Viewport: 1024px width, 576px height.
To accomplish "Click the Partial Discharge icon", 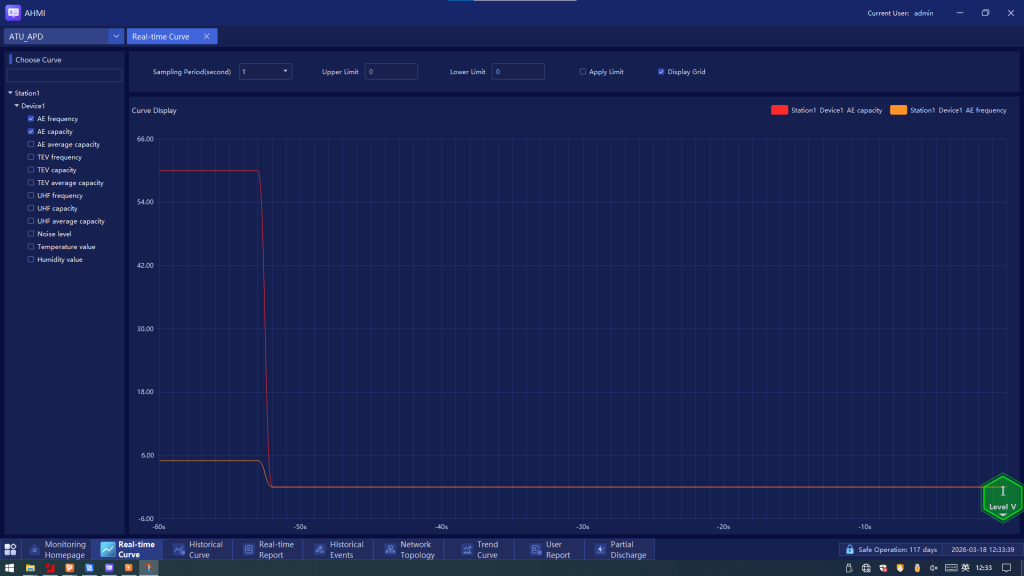I will coord(600,549).
